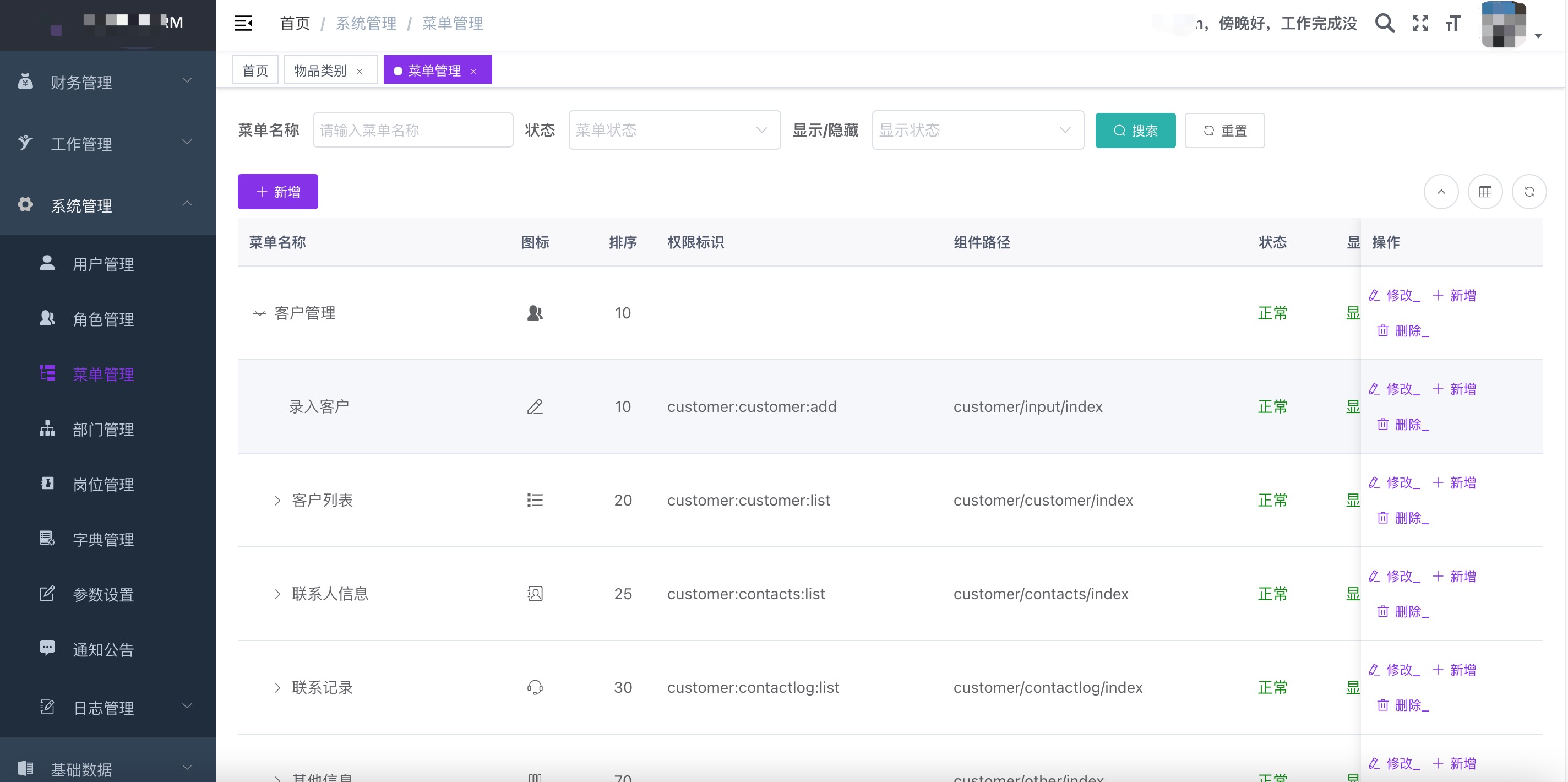This screenshot has height=782, width=1568.
Task: Open the 显示状态 dropdown
Action: click(x=978, y=130)
